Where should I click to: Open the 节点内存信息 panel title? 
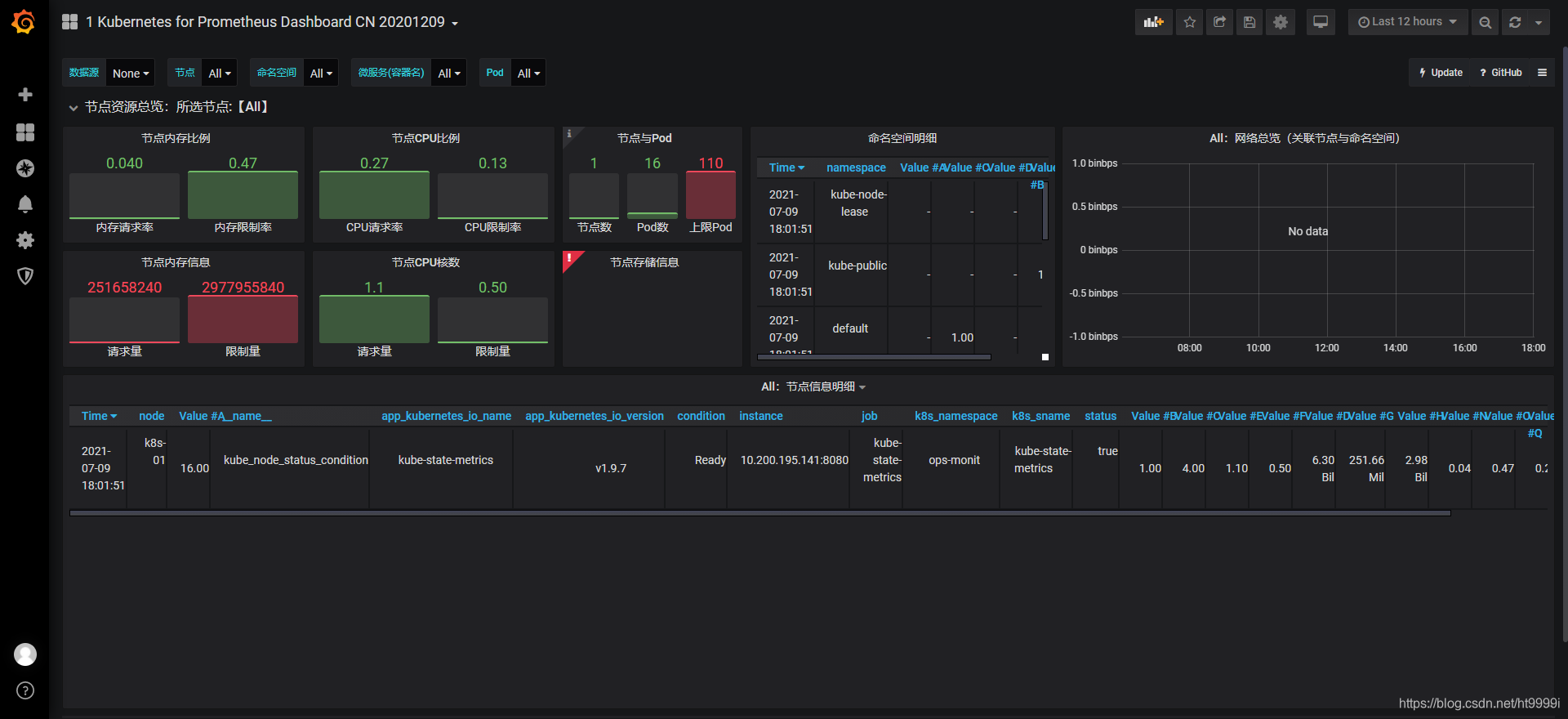tap(176, 262)
